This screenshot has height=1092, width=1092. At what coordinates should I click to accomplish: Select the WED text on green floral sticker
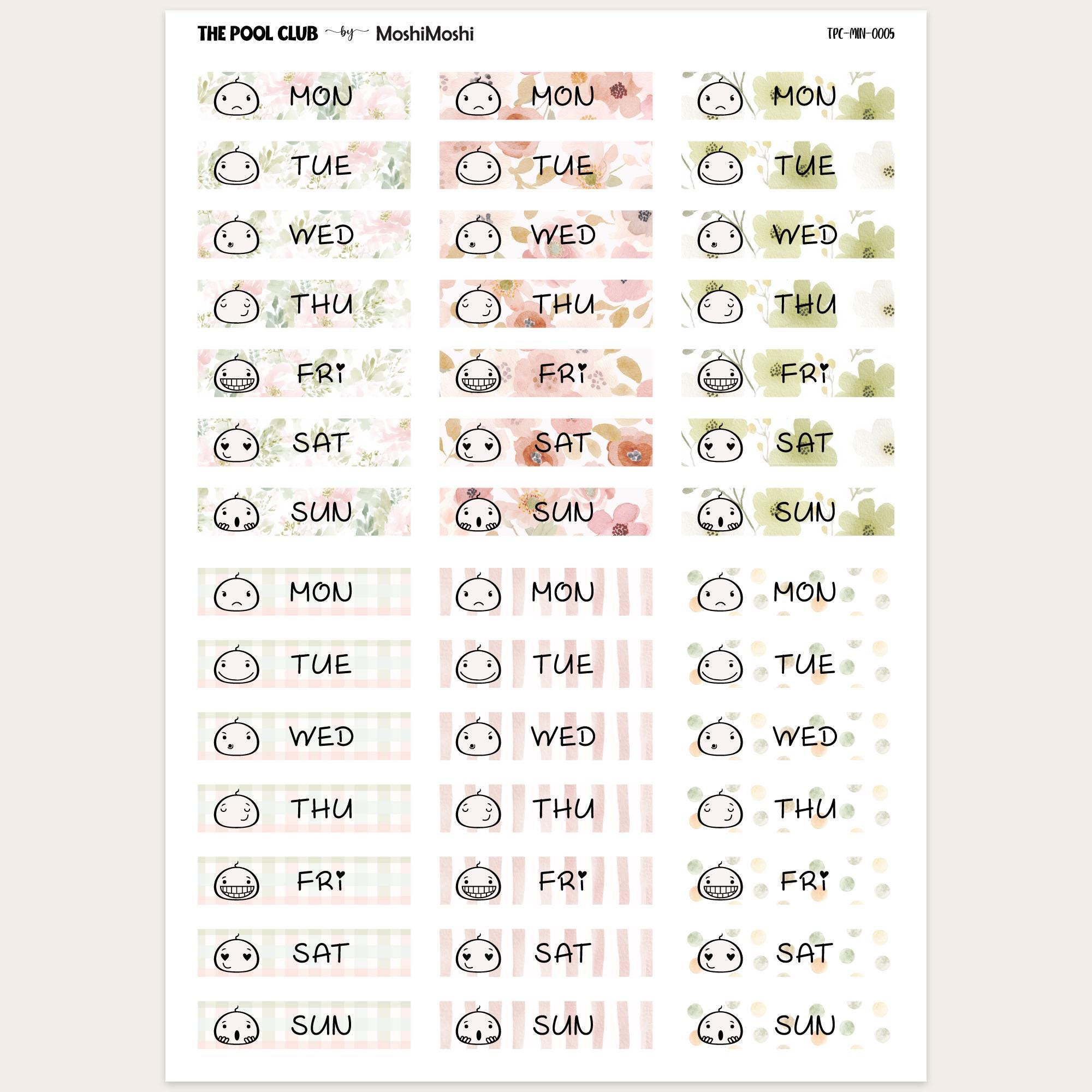pos(805,235)
